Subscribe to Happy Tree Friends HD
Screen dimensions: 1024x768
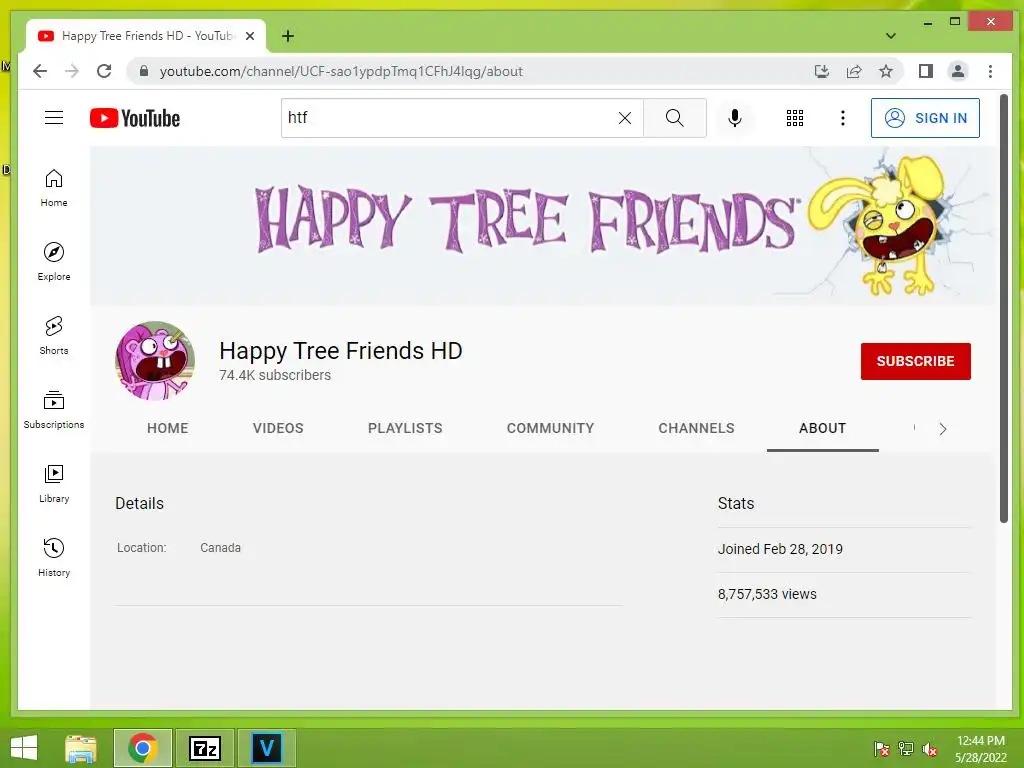(916, 361)
